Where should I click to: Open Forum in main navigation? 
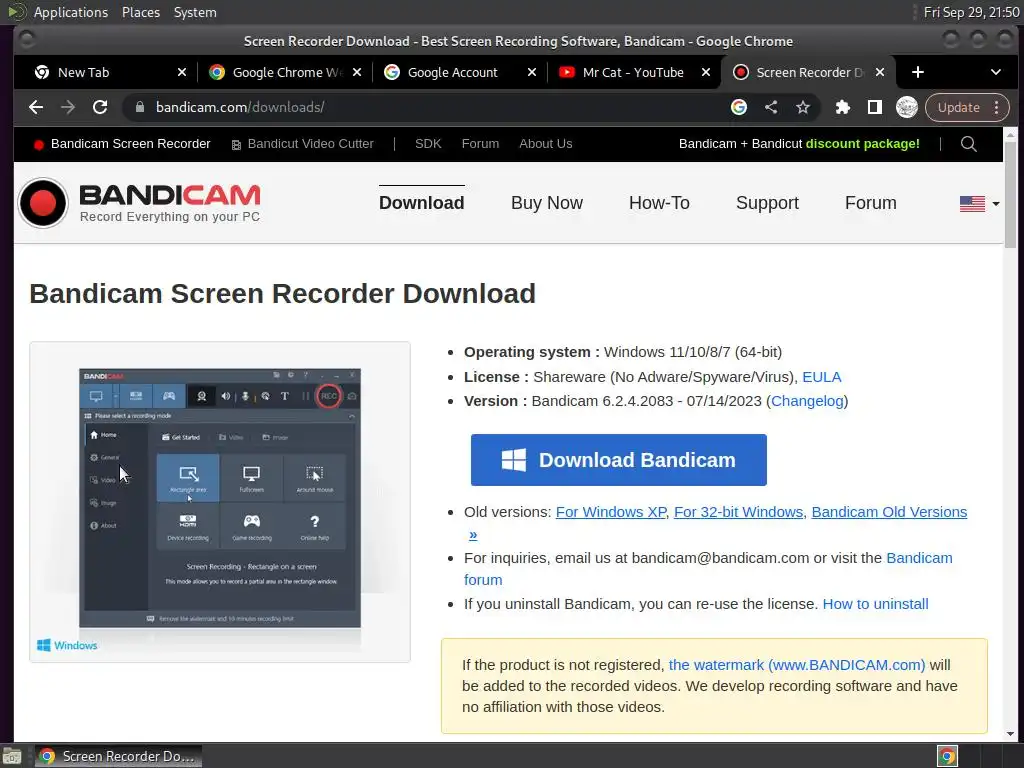click(x=871, y=203)
